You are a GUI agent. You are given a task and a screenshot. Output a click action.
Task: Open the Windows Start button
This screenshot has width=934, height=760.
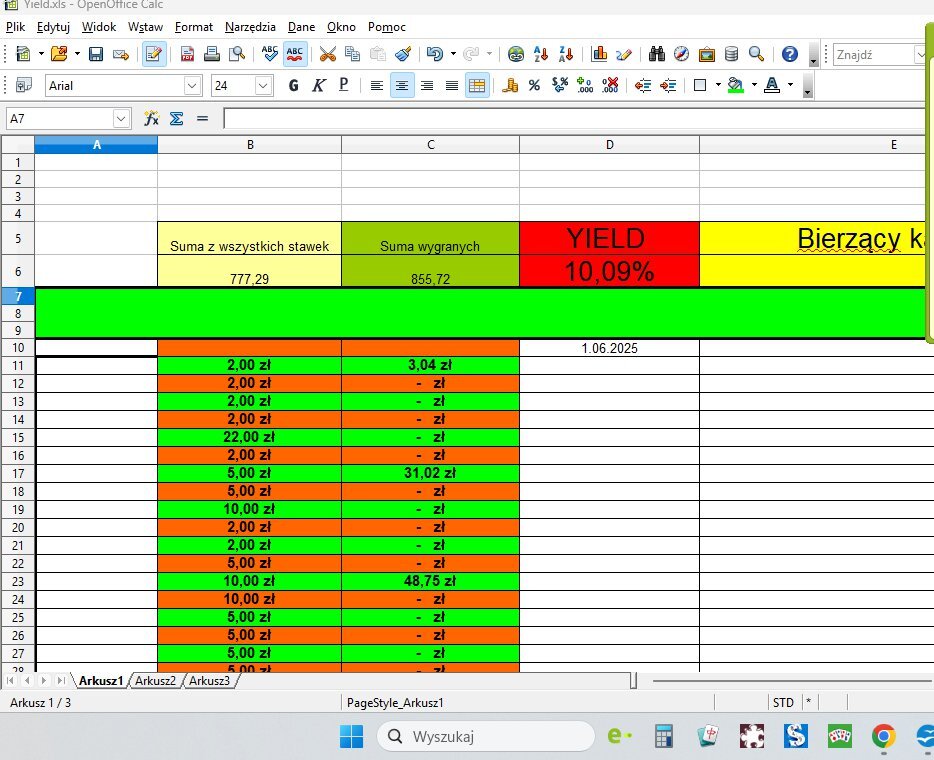click(x=351, y=737)
